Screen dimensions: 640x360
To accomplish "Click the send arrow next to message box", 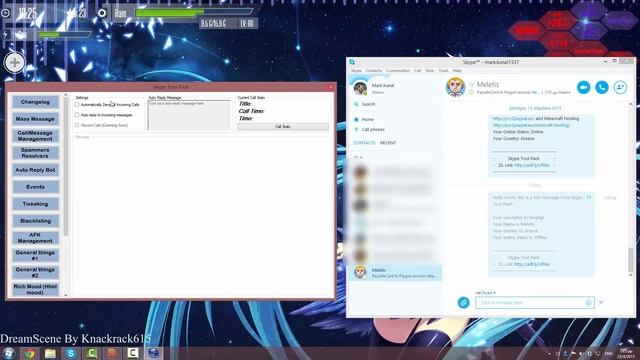I will coord(601,302).
